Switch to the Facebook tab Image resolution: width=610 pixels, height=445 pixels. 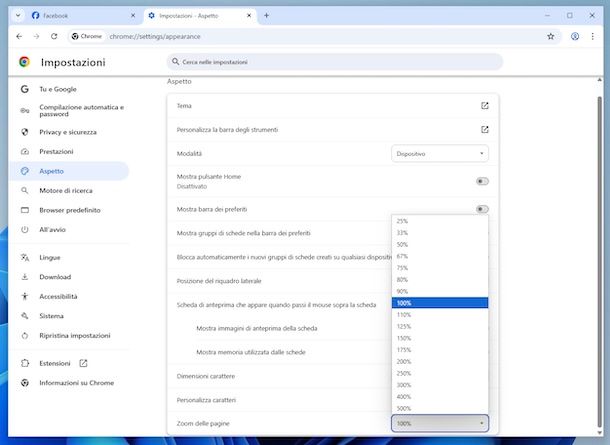click(84, 16)
